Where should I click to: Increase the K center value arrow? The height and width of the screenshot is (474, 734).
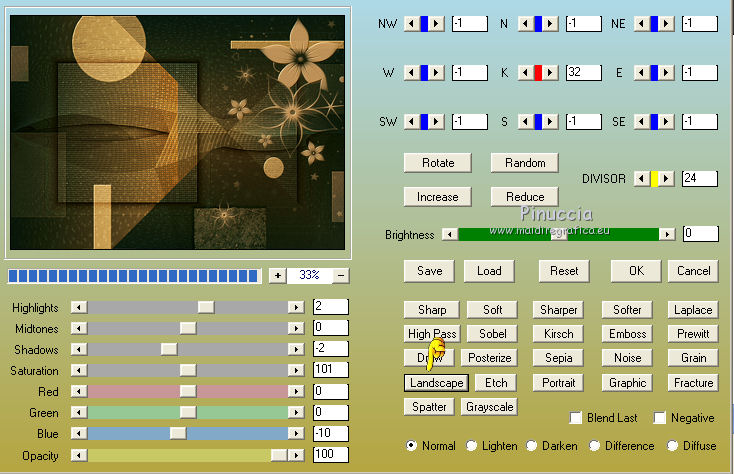pyautogui.click(x=550, y=73)
